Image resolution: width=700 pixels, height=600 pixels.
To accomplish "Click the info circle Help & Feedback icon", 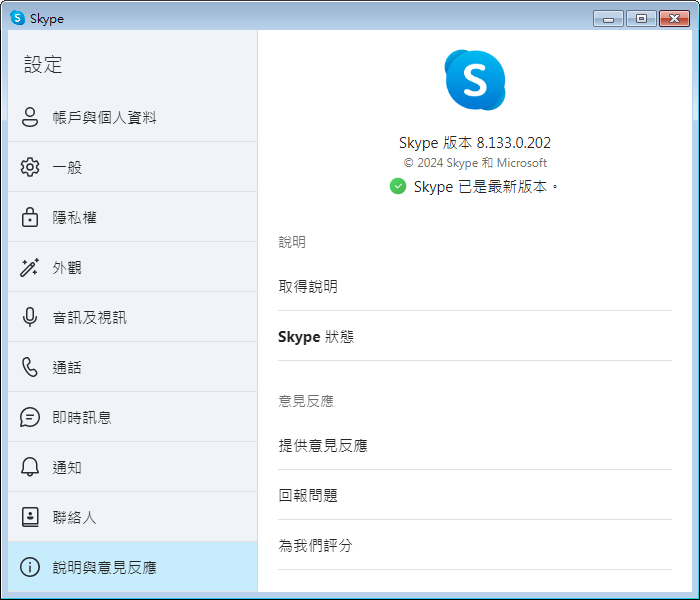I will click(x=30, y=567).
